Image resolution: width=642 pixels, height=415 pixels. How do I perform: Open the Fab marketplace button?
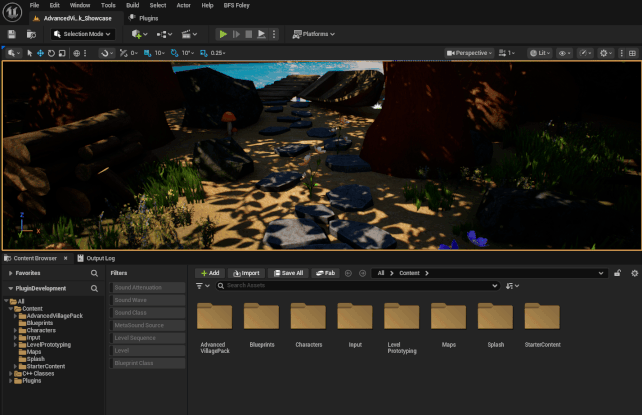(x=326, y=273)
